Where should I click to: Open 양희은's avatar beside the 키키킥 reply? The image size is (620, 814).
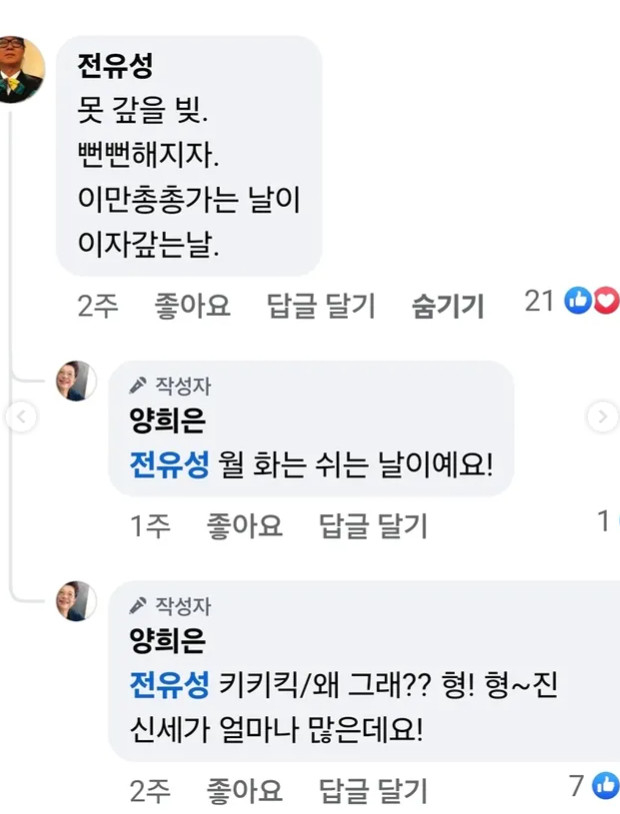[77, 601]
